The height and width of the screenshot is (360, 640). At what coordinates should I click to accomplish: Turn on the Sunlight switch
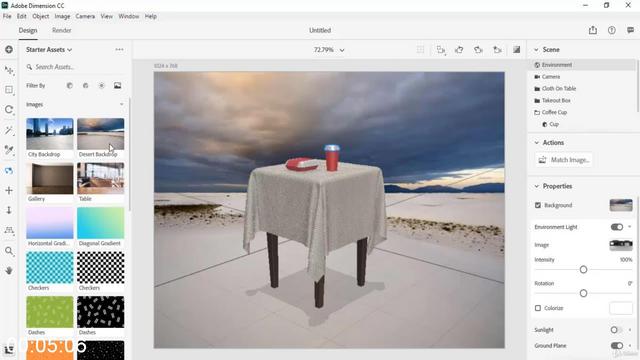coord(616,330)
